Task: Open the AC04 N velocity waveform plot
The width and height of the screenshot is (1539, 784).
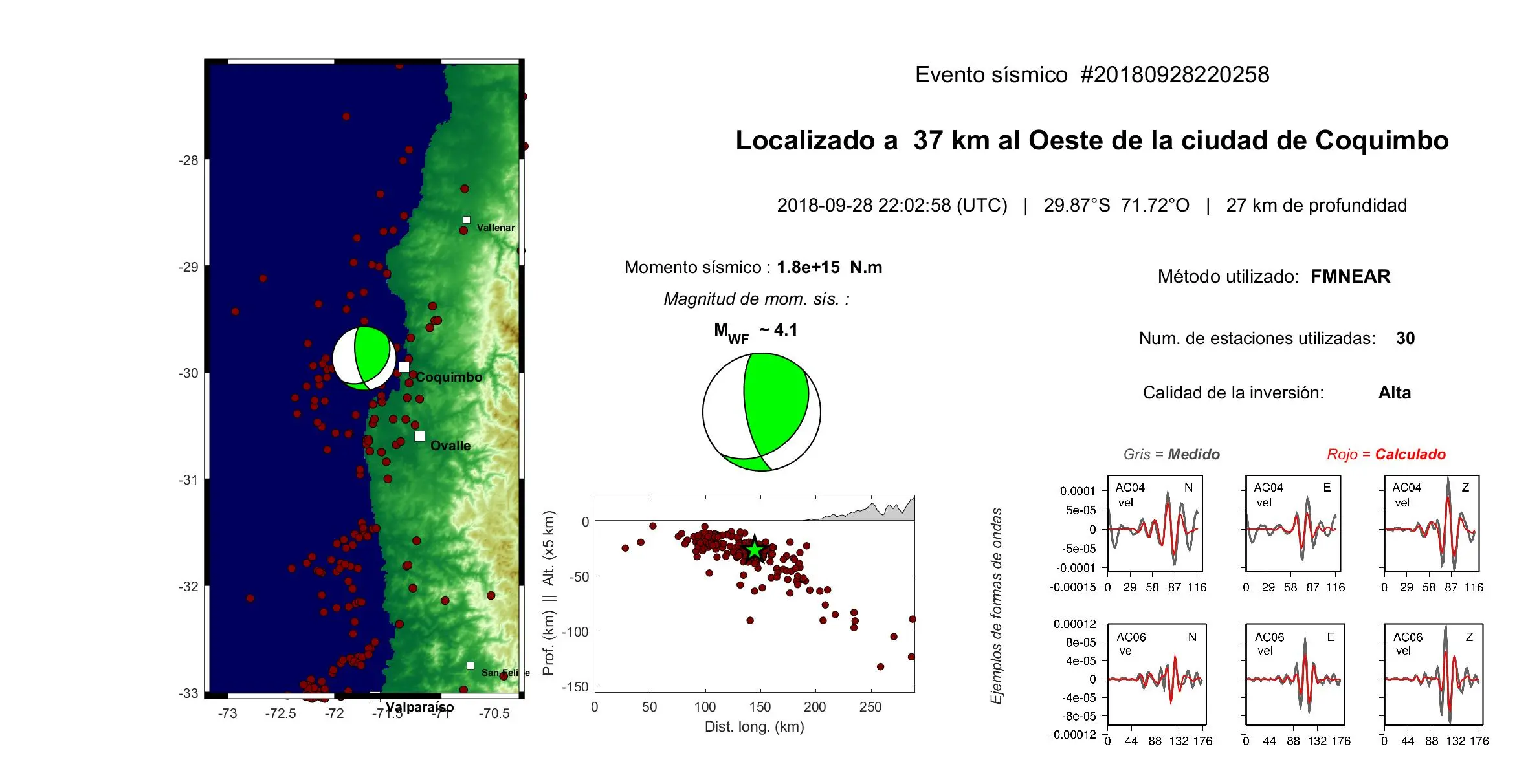Action: tap(1155, 523)
